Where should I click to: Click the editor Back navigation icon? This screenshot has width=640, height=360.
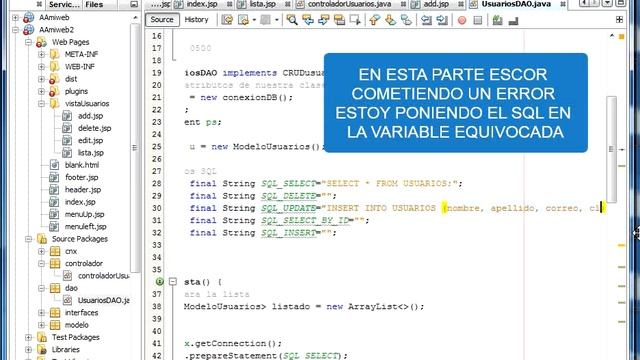[x=243, y=20]
